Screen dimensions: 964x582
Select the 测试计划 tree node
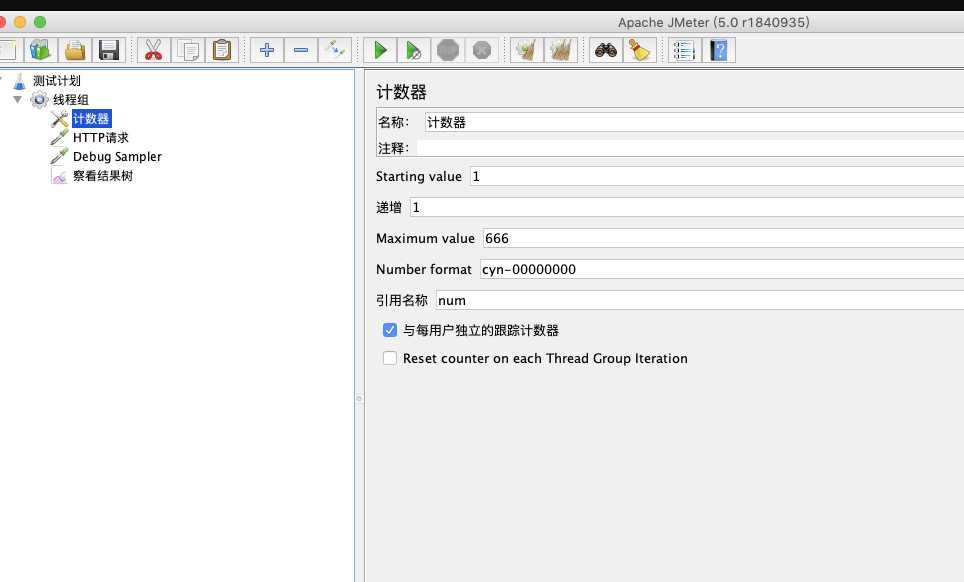[x=57, y=81]
